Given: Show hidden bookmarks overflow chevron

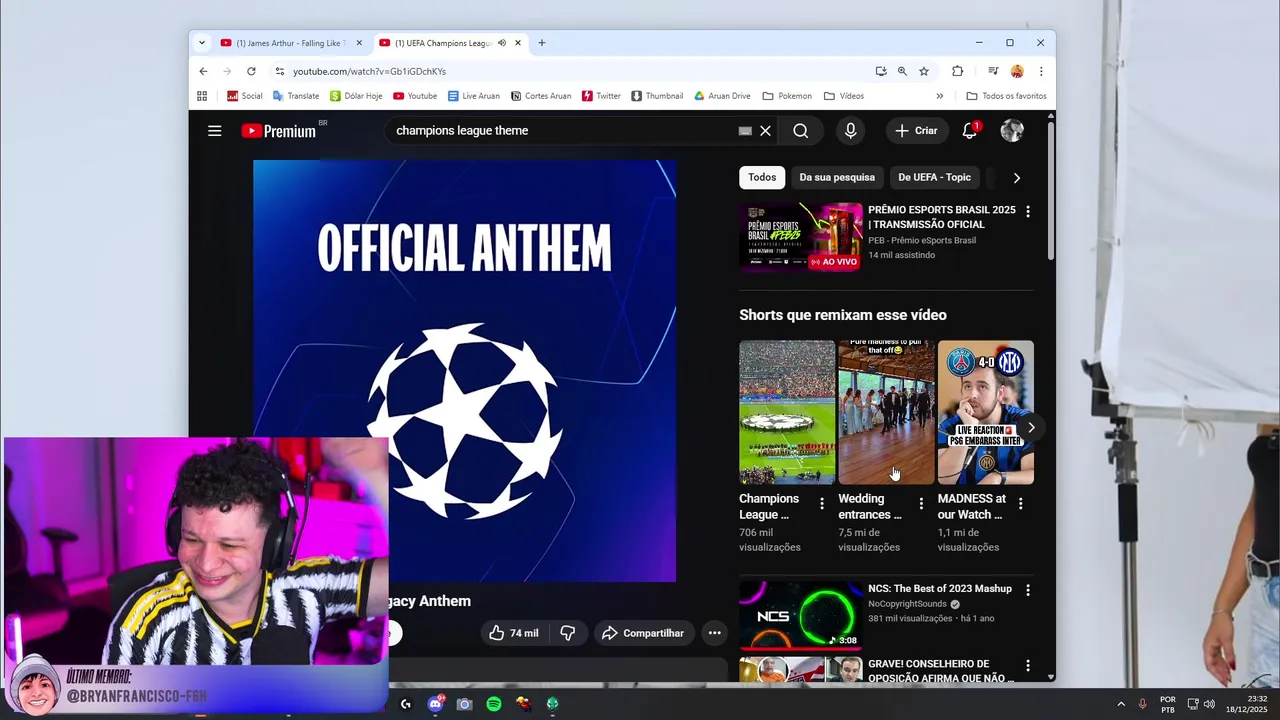Looking at the screenshot, I should pyautogui.click(x=939, y=96).
